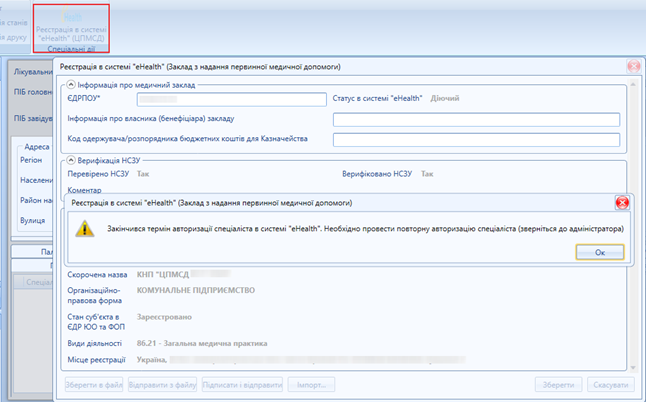Close the eHealth registration dialog window
Image resolution: width=646 pixels, height=402 pixels.
pos(634,66)
